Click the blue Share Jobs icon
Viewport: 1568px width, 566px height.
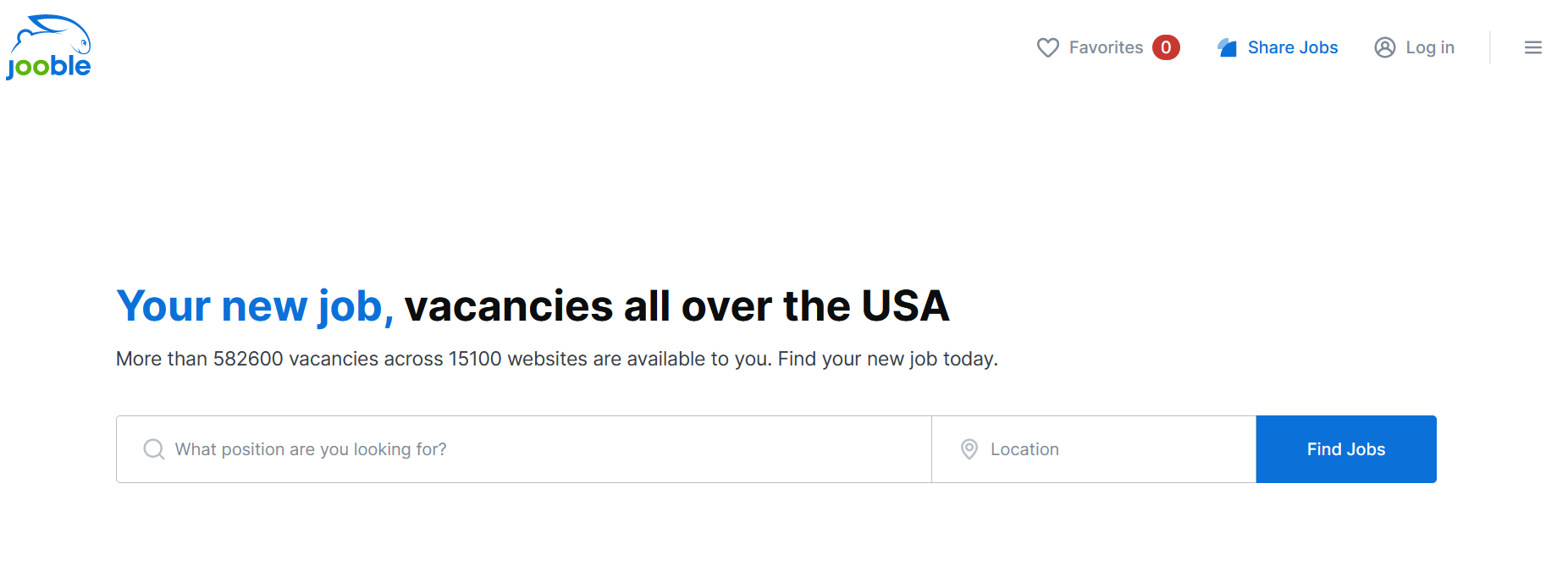1227,48
